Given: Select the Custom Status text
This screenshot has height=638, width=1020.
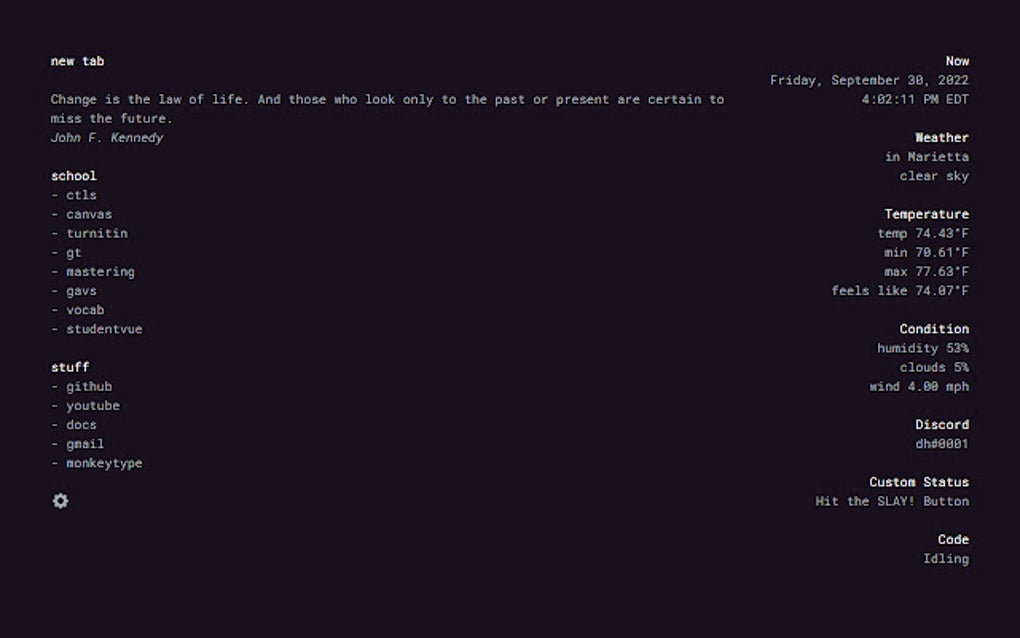Looking at the screenshot, I should (892, 501).
